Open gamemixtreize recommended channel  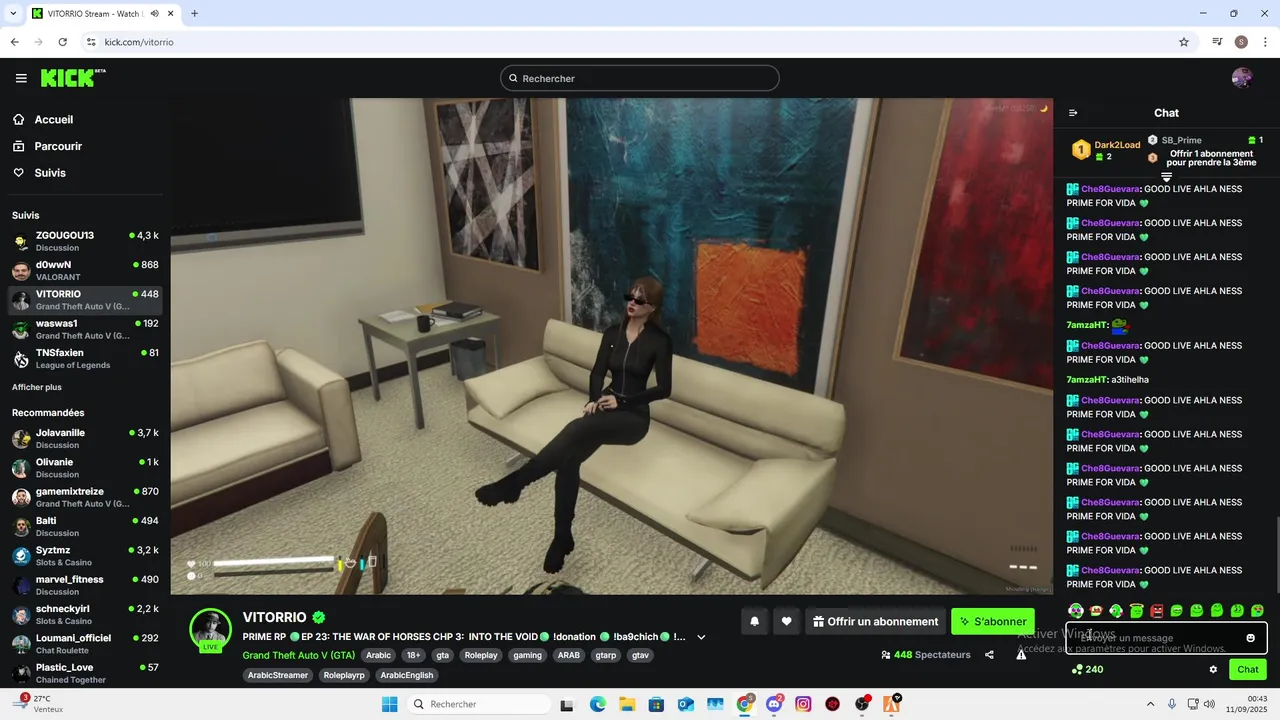[85, 497]
